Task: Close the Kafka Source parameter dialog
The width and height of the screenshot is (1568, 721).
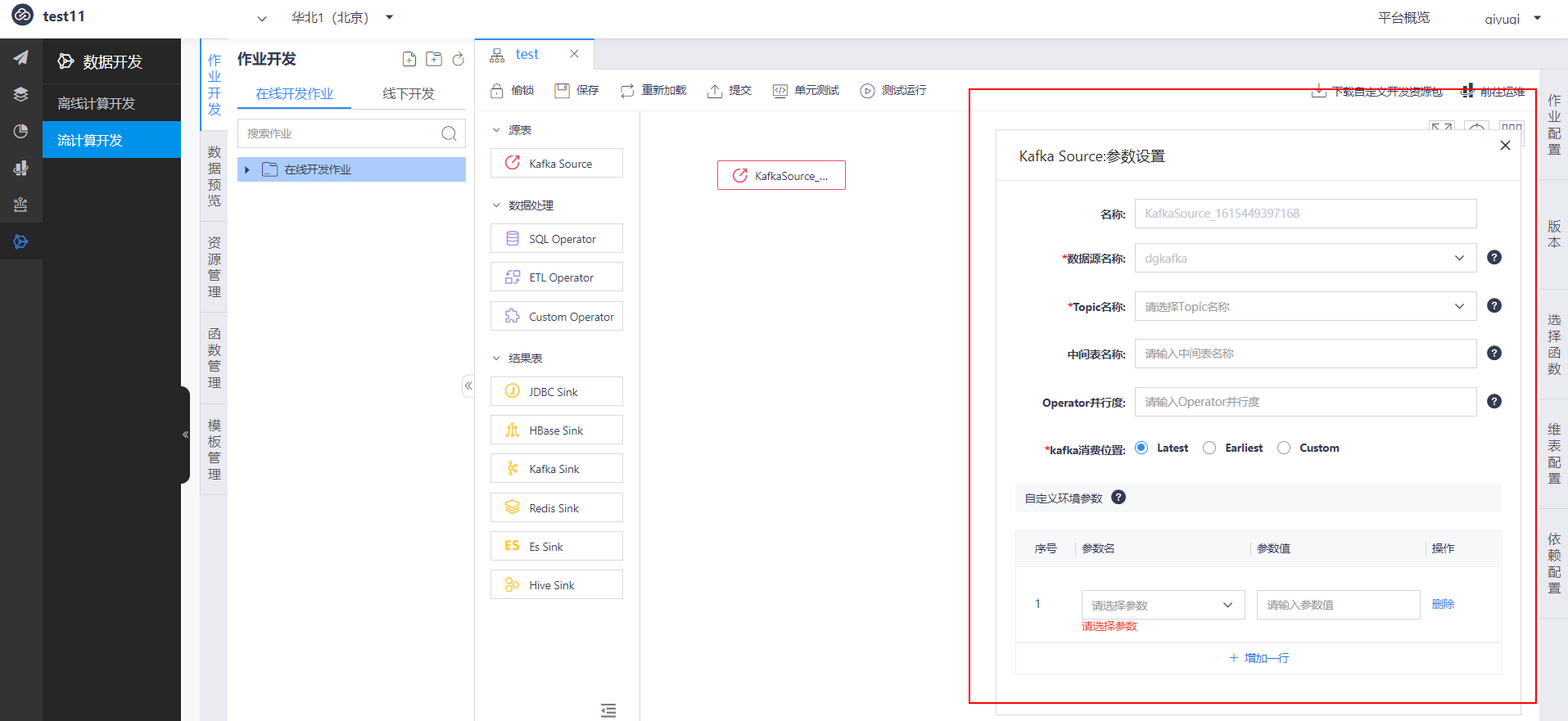Action: click(1505, 145)
